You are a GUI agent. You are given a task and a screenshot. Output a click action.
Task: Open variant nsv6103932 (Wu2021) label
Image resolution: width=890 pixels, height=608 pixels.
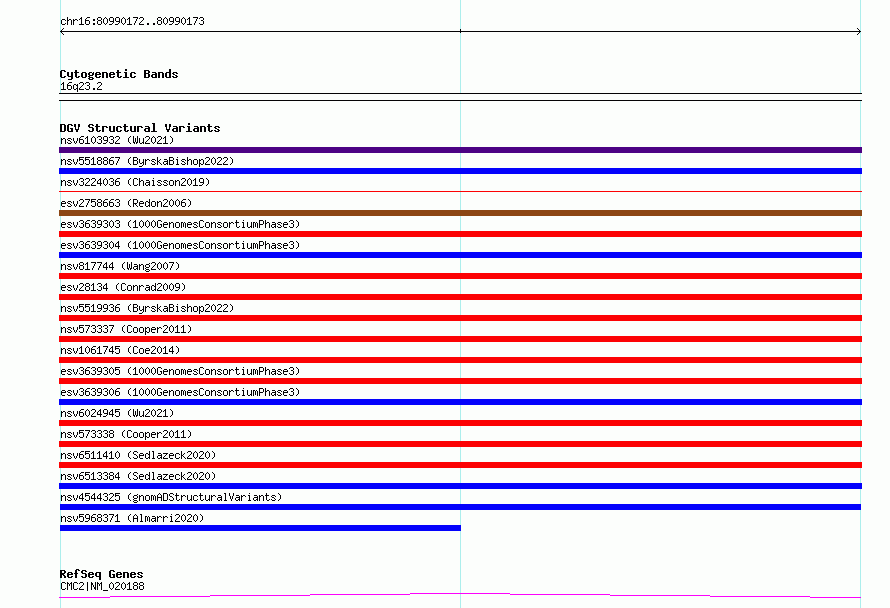(117, 140)
